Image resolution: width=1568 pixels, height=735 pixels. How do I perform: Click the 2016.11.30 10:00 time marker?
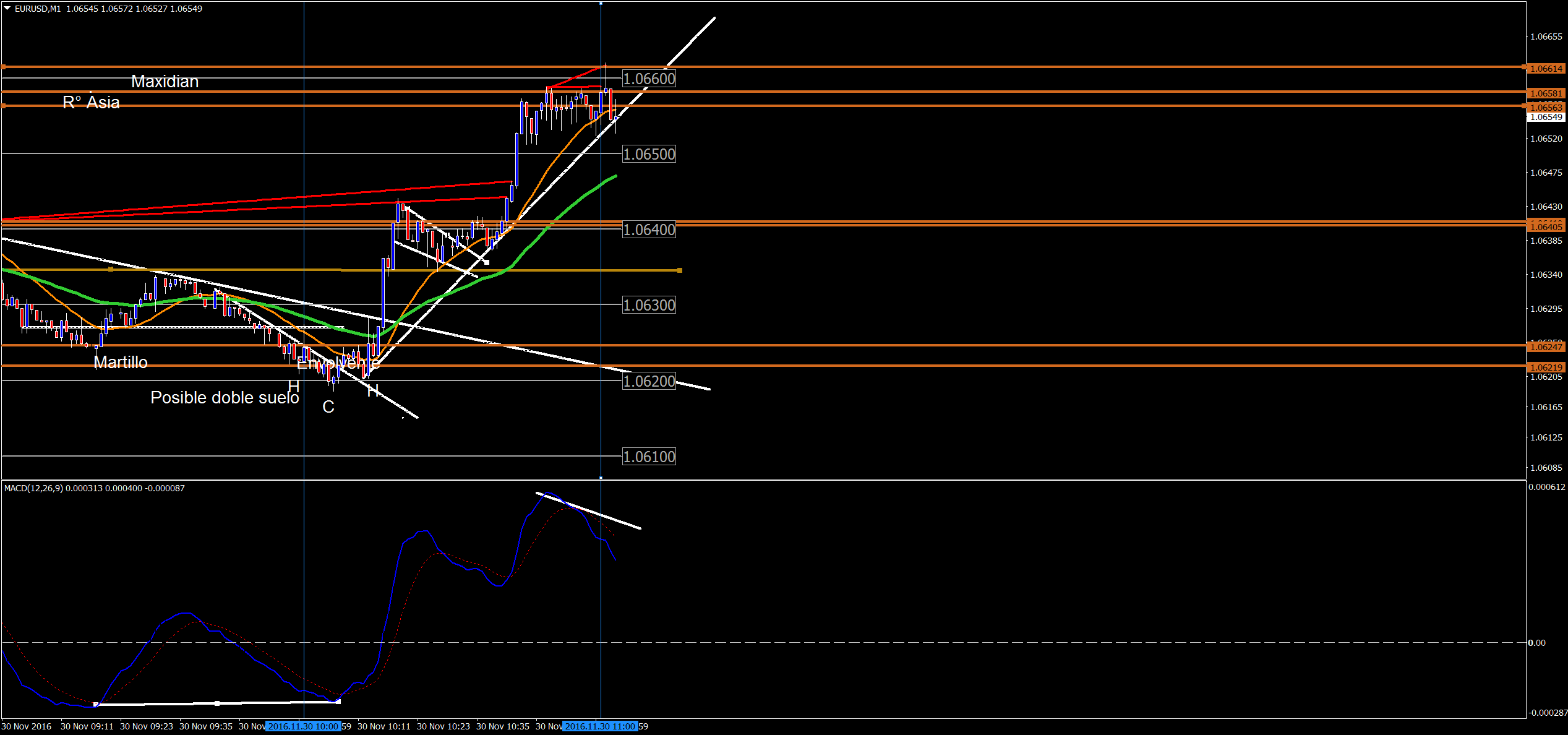[x=303, y=726]
